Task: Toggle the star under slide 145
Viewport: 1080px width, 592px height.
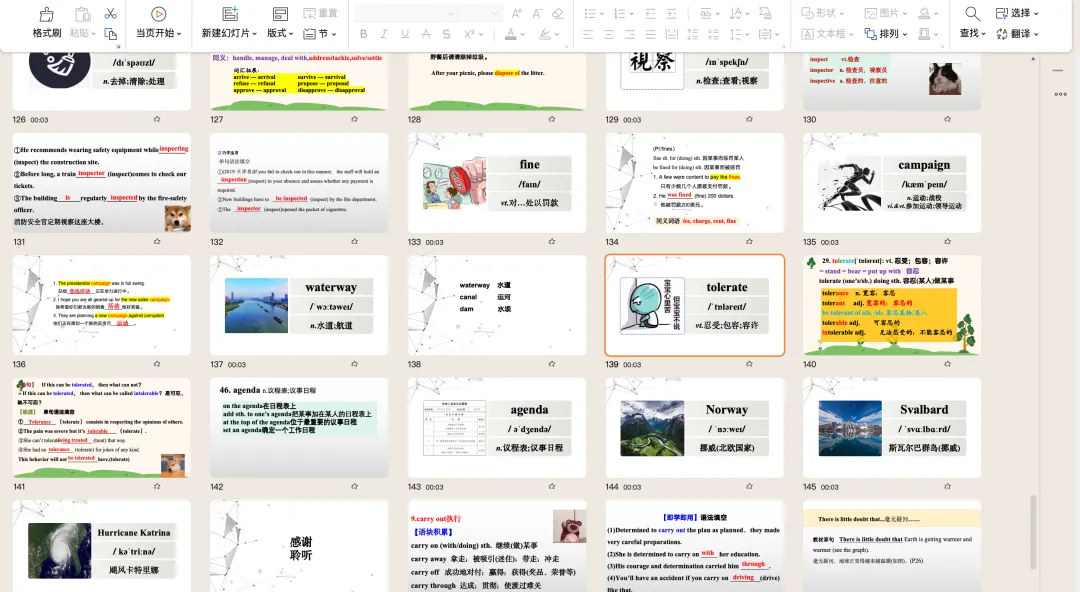Action: [x=947, y=486]
